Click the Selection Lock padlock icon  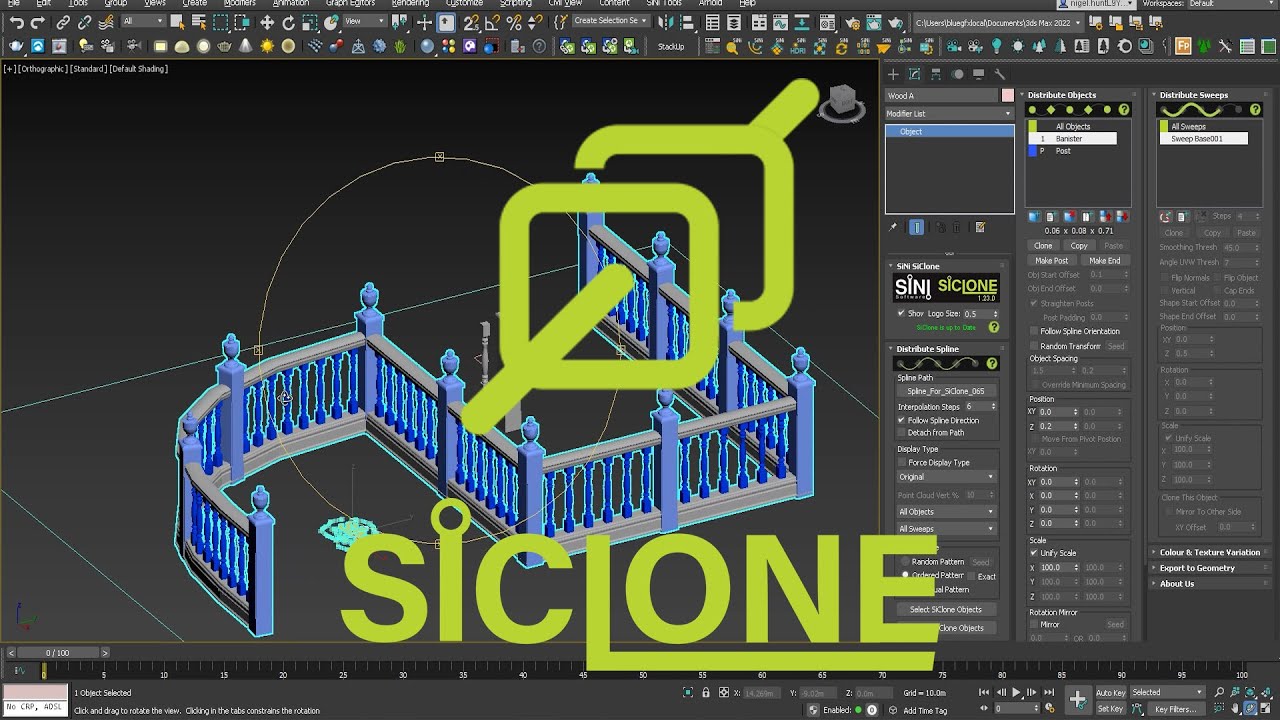pyautogui.click(x=706, y=693)
